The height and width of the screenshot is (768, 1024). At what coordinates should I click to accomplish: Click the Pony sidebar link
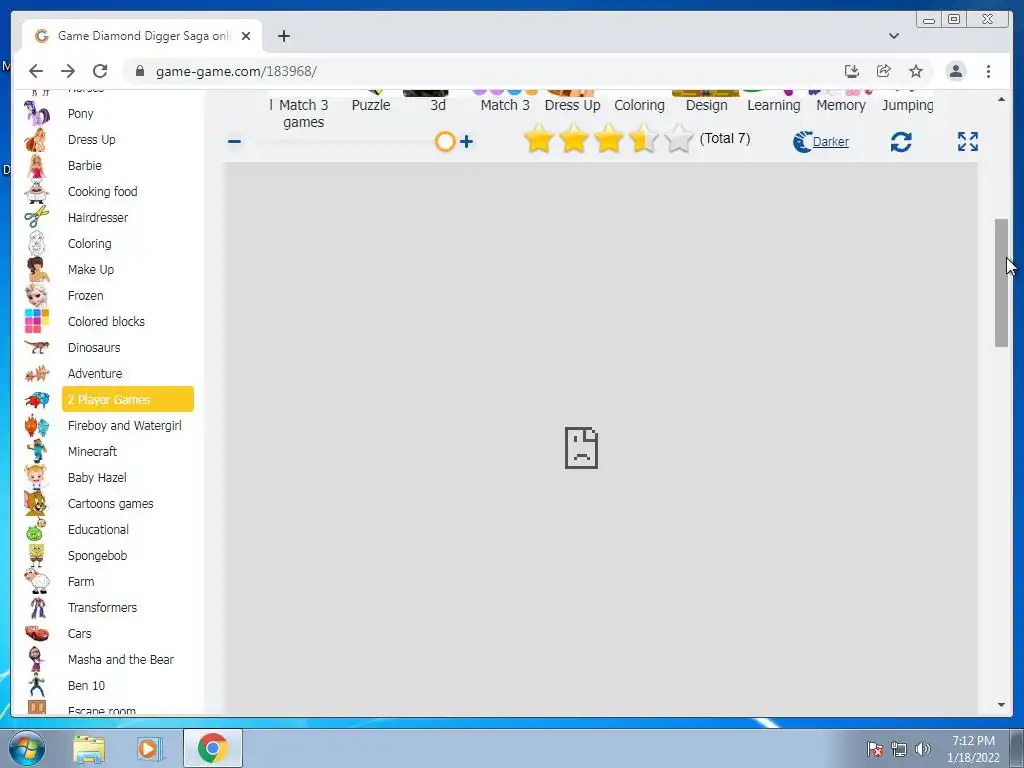point(80,114)
